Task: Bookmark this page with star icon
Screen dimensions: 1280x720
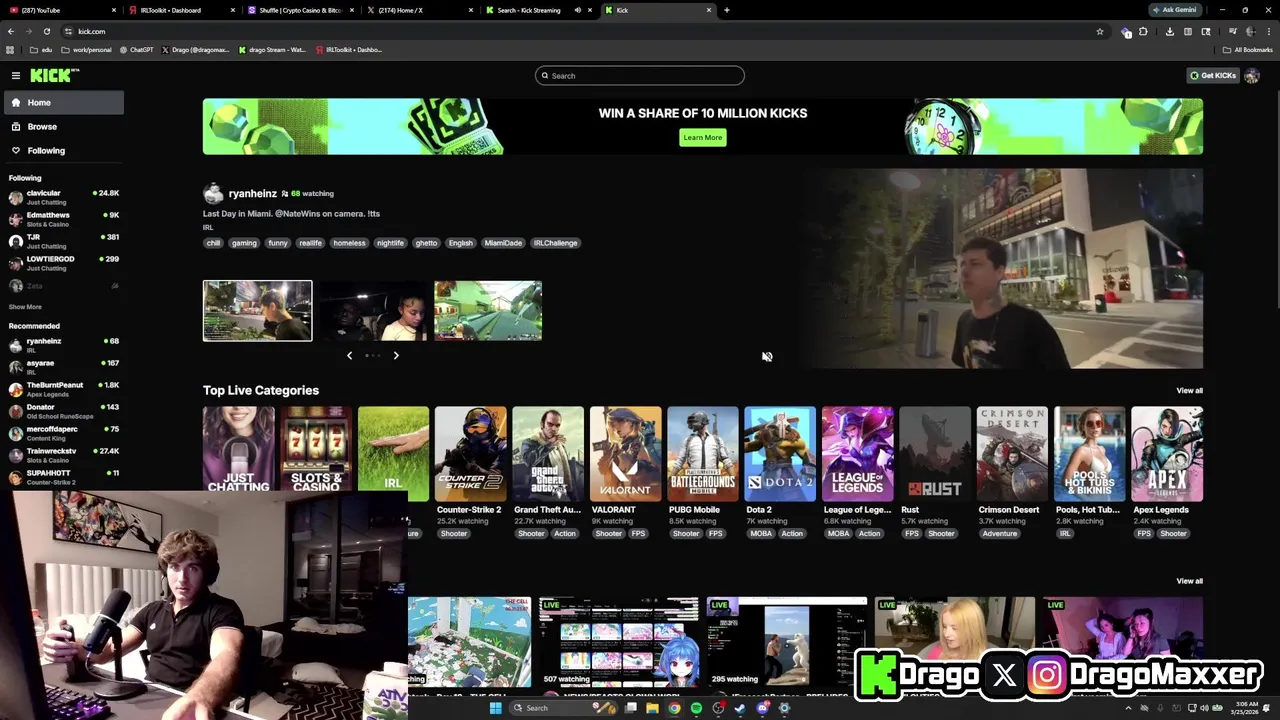Action: click(x=1100, y=31)
